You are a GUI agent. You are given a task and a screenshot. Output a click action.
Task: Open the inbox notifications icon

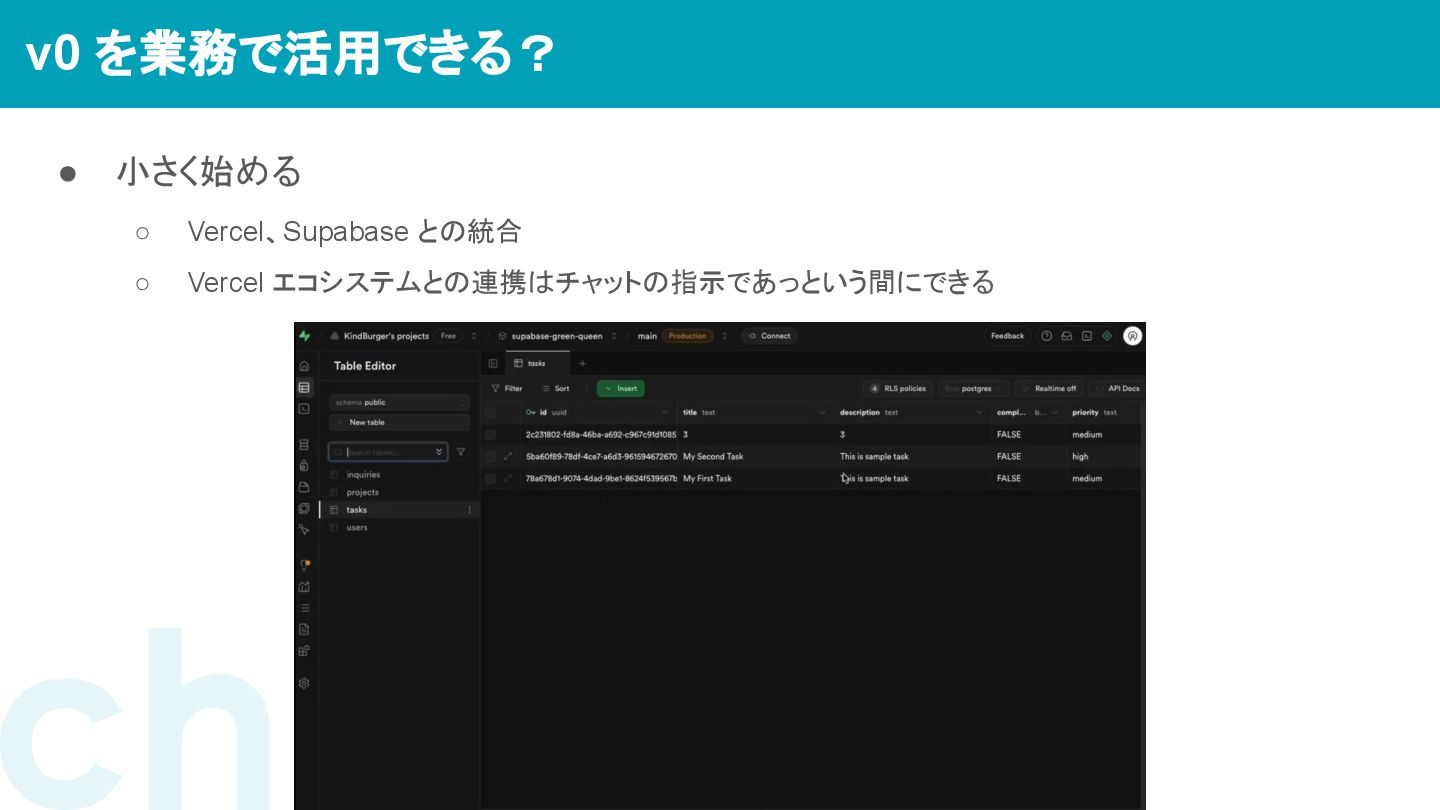[x=1067, y=336]
